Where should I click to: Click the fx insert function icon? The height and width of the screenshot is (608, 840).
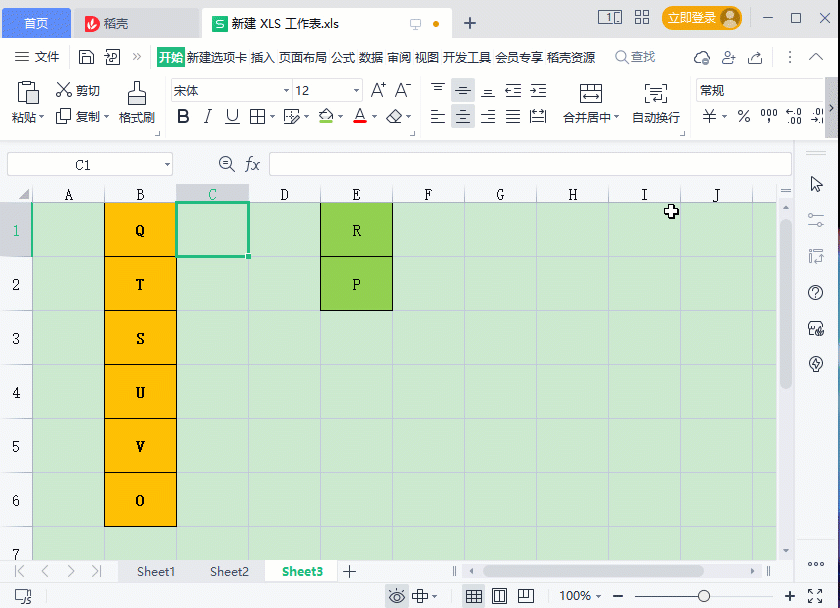point(252,164)
